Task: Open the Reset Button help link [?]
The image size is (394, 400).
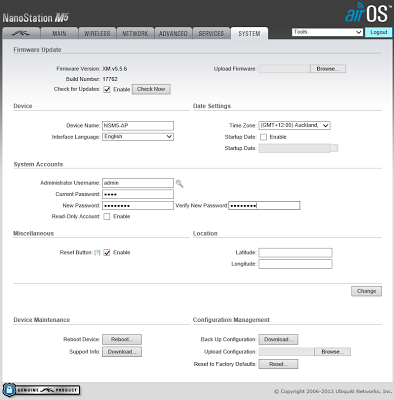Action: coord(97,253)
